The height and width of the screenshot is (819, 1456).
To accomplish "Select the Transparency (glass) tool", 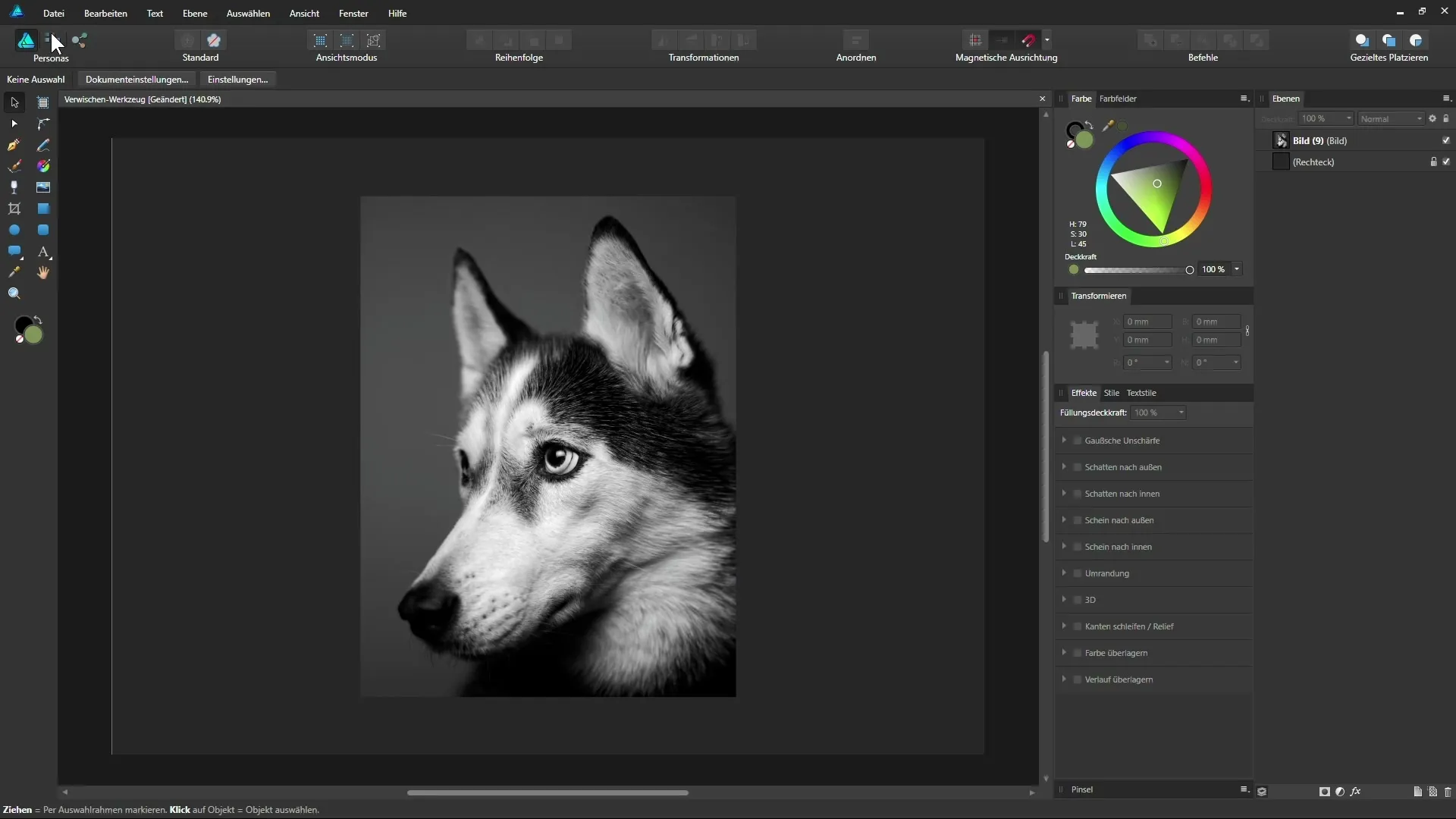I will tap(14, 187).
